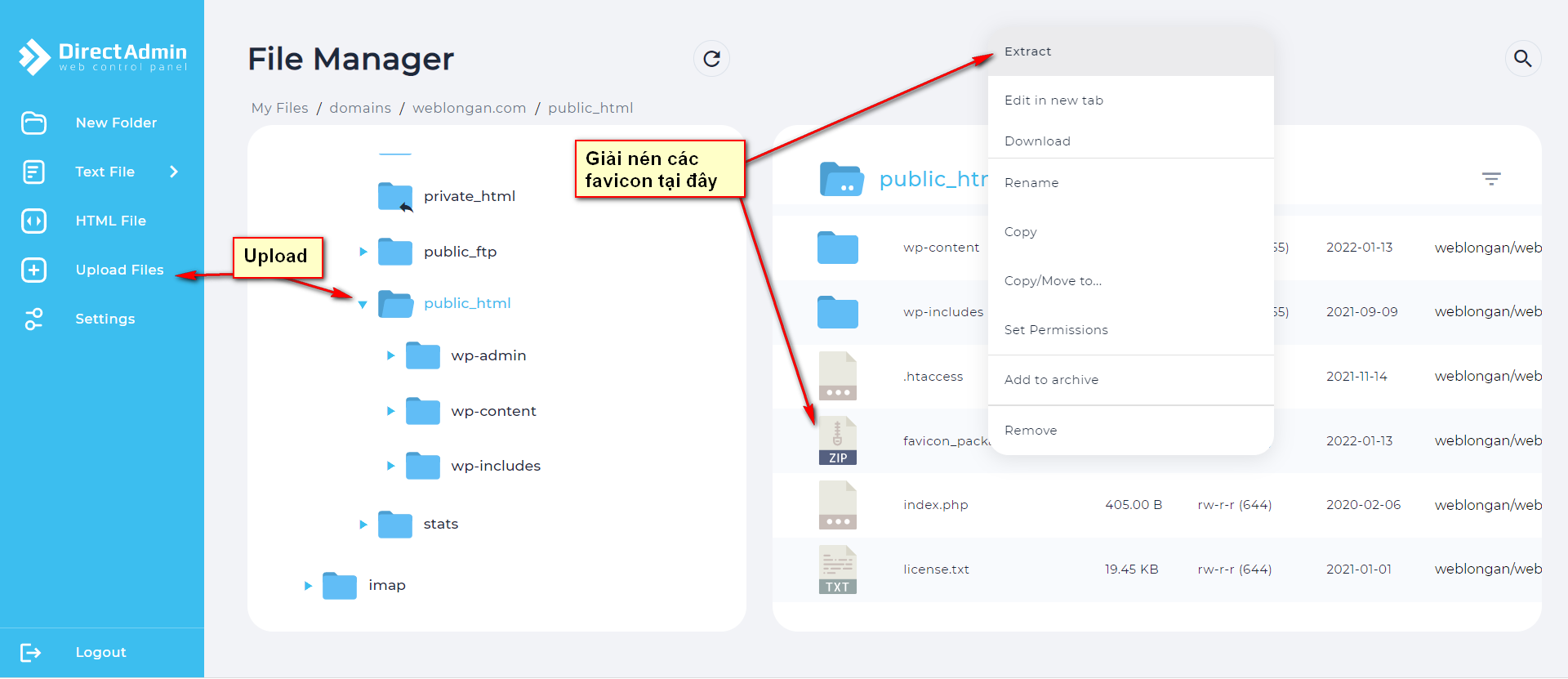1568x679 pixels.
Task: Expand the Text File submenu chevron
Action: click(174, 172)
